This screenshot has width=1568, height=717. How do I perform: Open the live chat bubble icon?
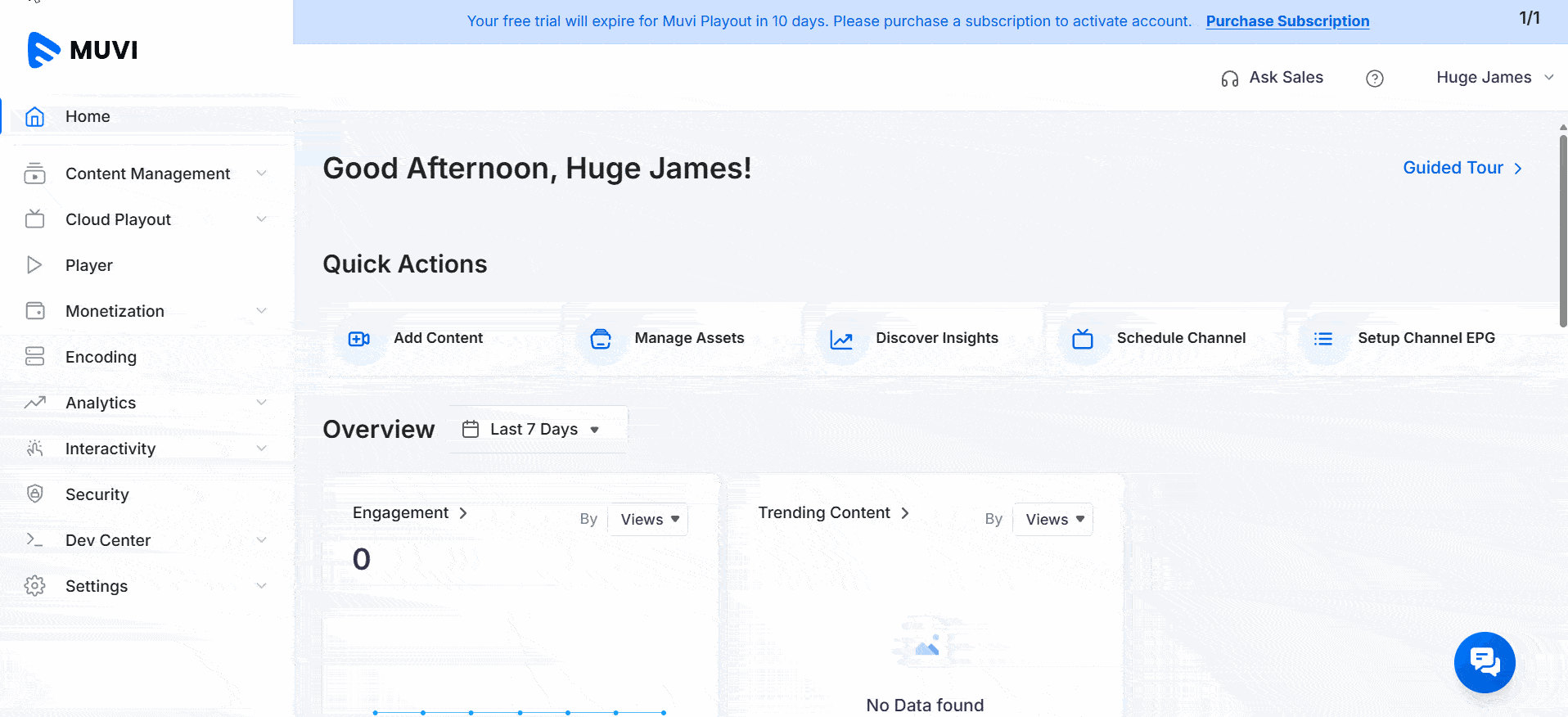pyautogui.click(x=1484, y=661)
